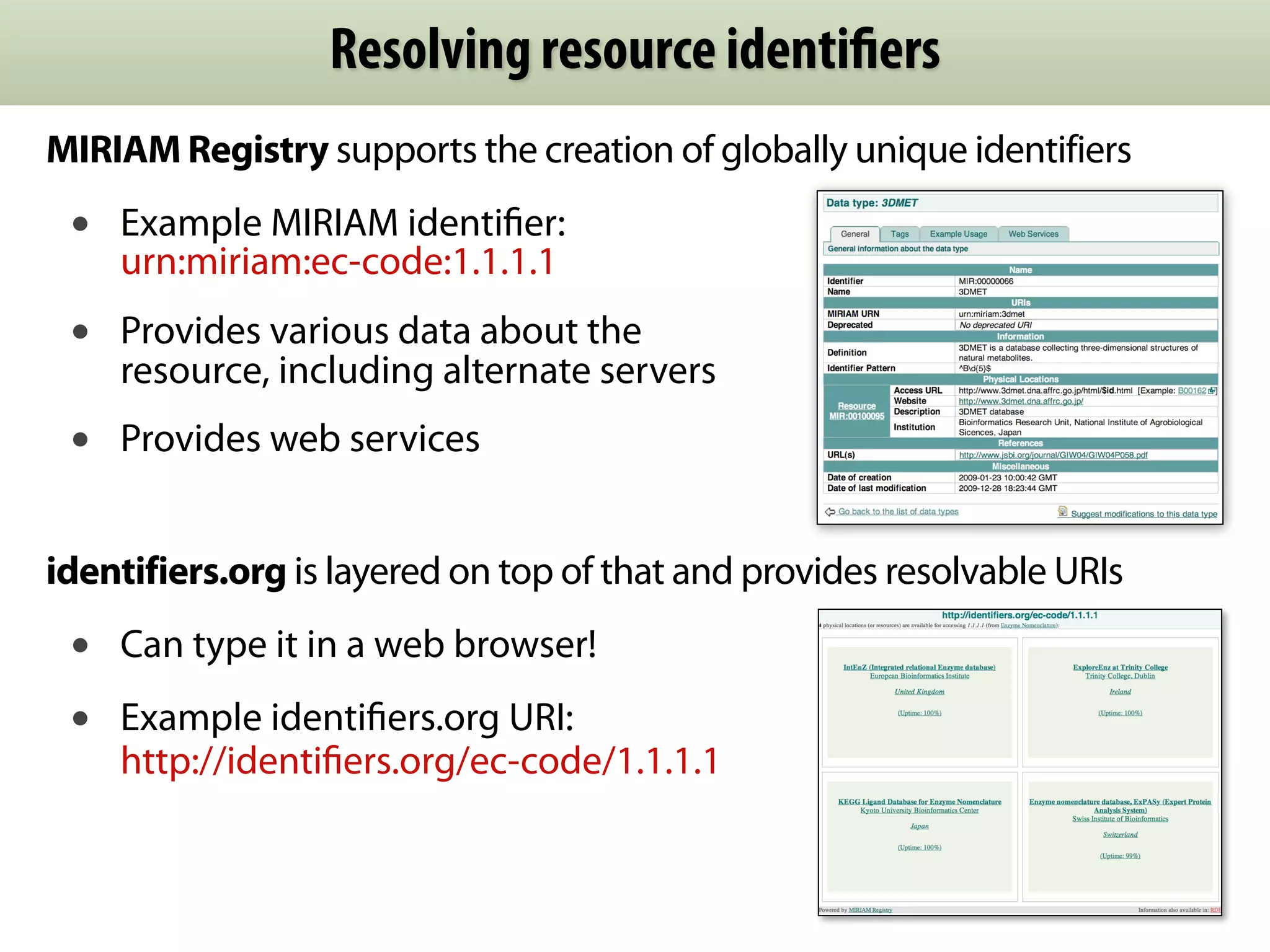Image resolution: width=1270 pixels, height=952 pixels.
Task: Open the Resource MIR:00100095 link
Action: [857, 411]
